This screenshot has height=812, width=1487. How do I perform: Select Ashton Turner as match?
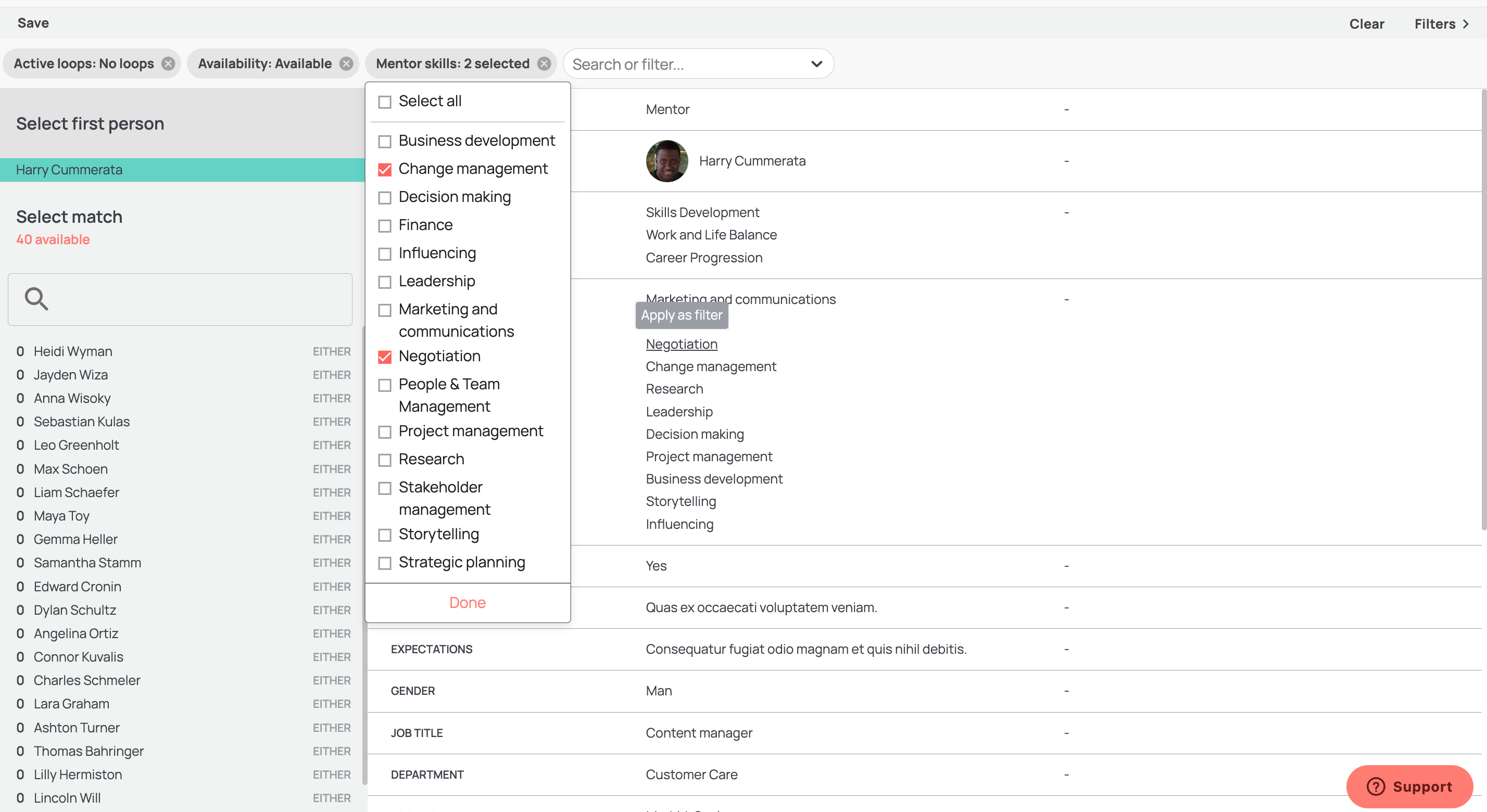(x=183, y=728)
